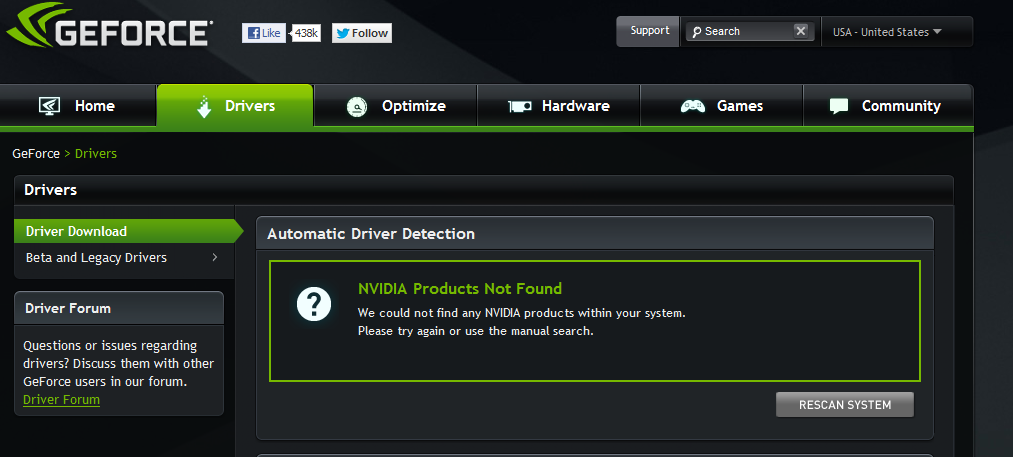The image size is (1013, 457).
Task: Open the Driver Forum link
Action: point(61,400)
